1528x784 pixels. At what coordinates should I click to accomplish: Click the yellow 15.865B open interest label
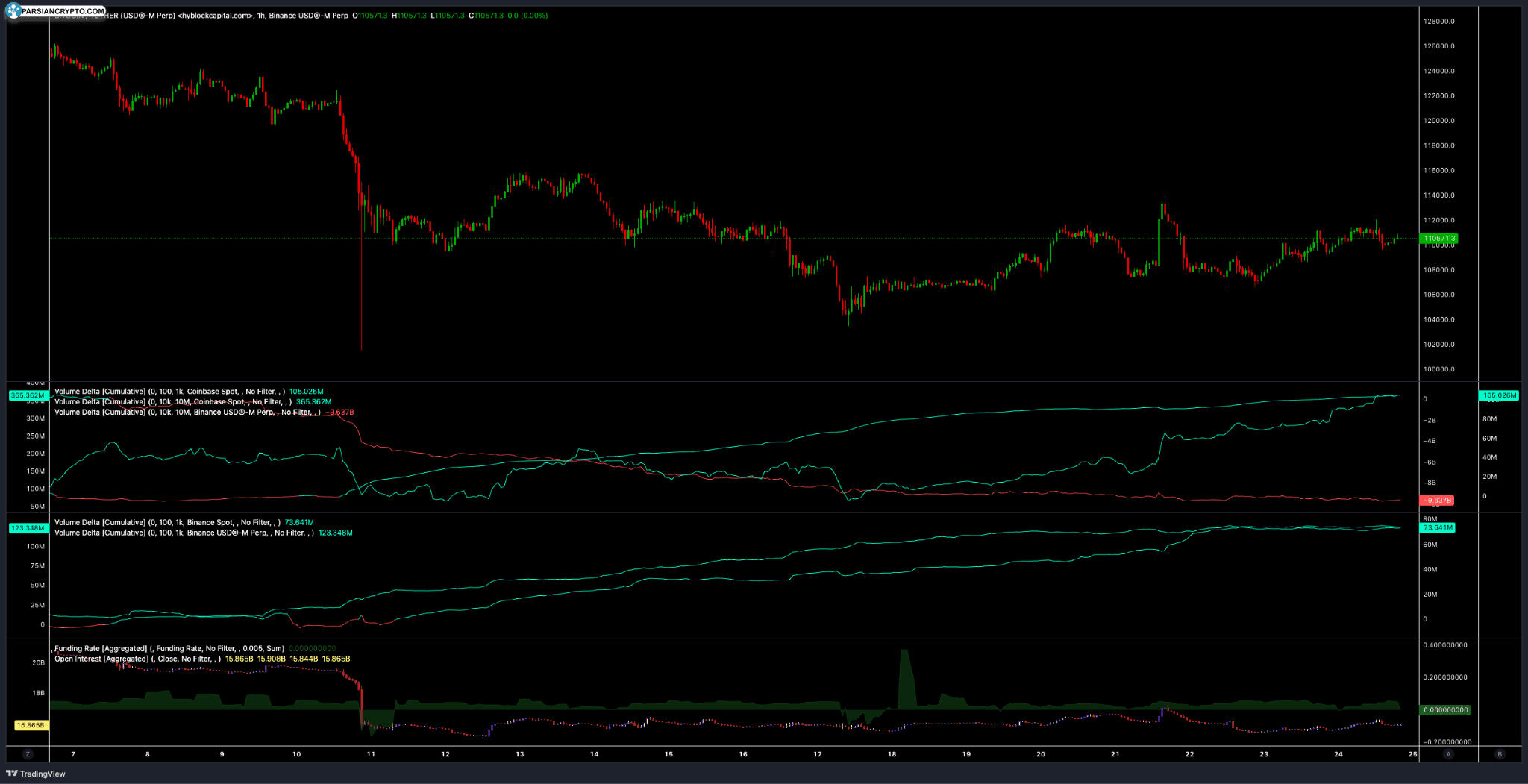pos(31,725)
